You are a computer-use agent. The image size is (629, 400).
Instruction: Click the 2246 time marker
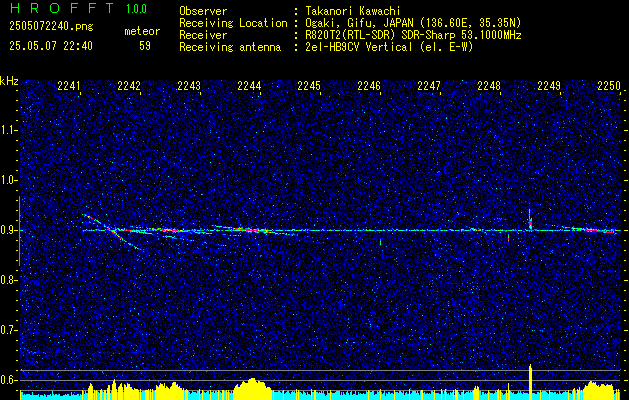pyautogui.click(x=369, y=85)
